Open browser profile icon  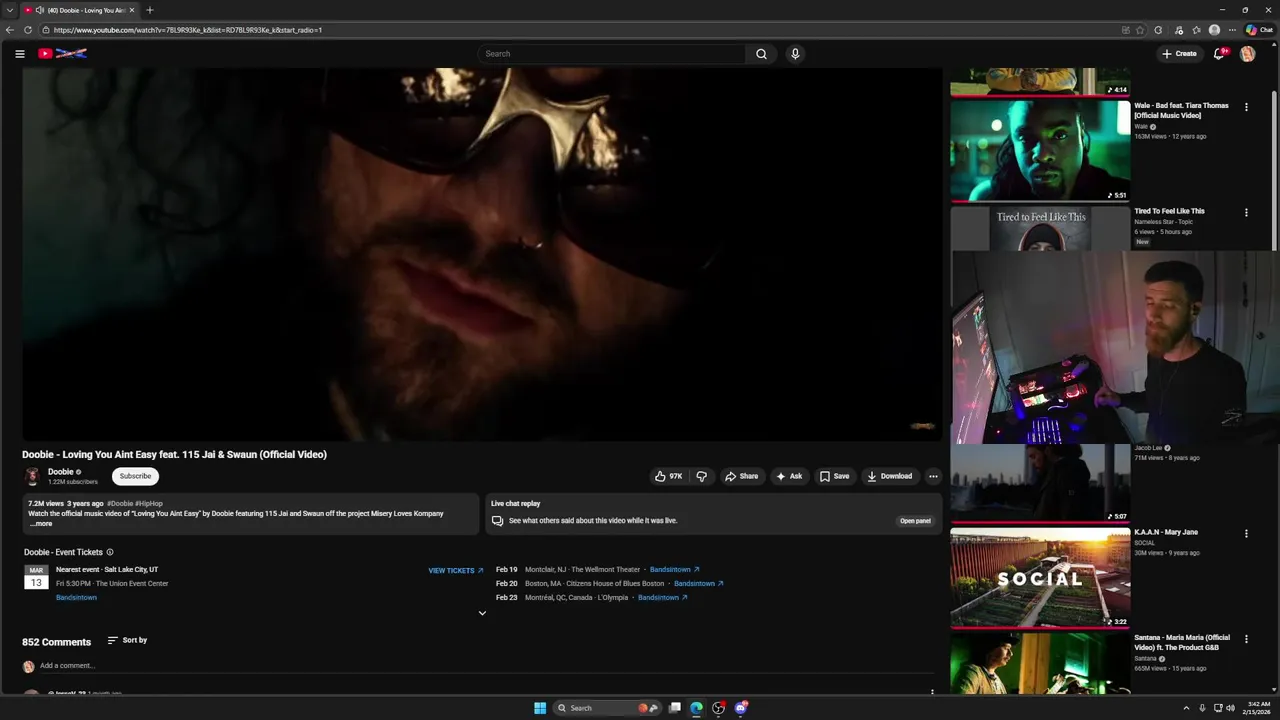click(x=1214, y=30)
